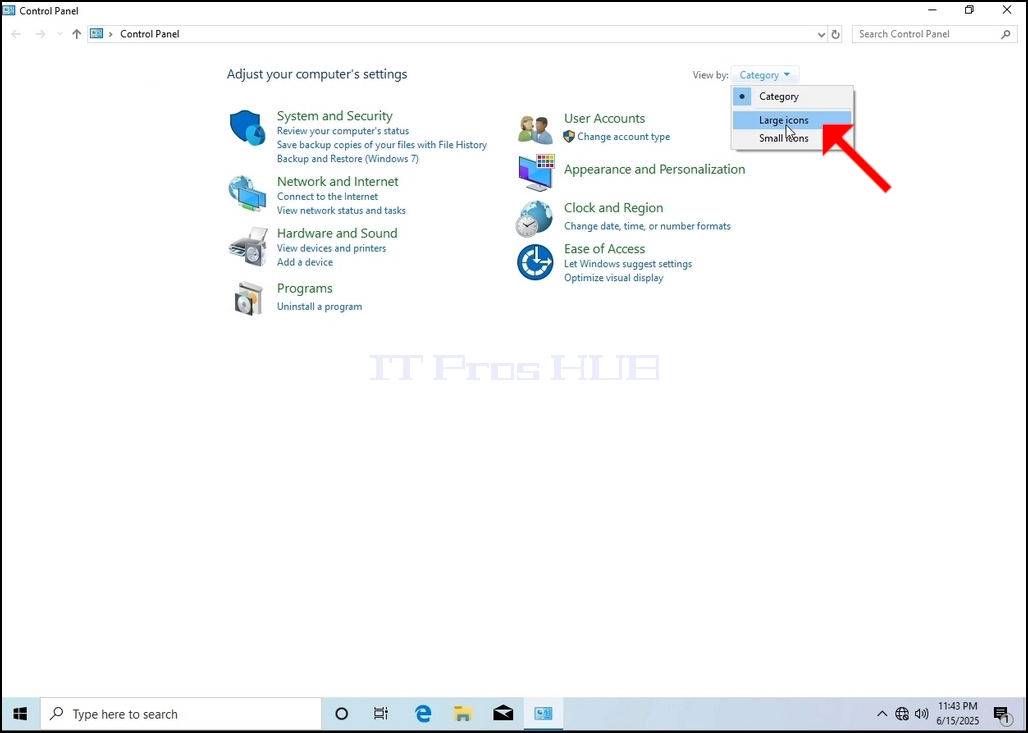Open the Hardware and Sound printer icon
The width and height of the screenshot is (1028, 733).
coord(248,247)
